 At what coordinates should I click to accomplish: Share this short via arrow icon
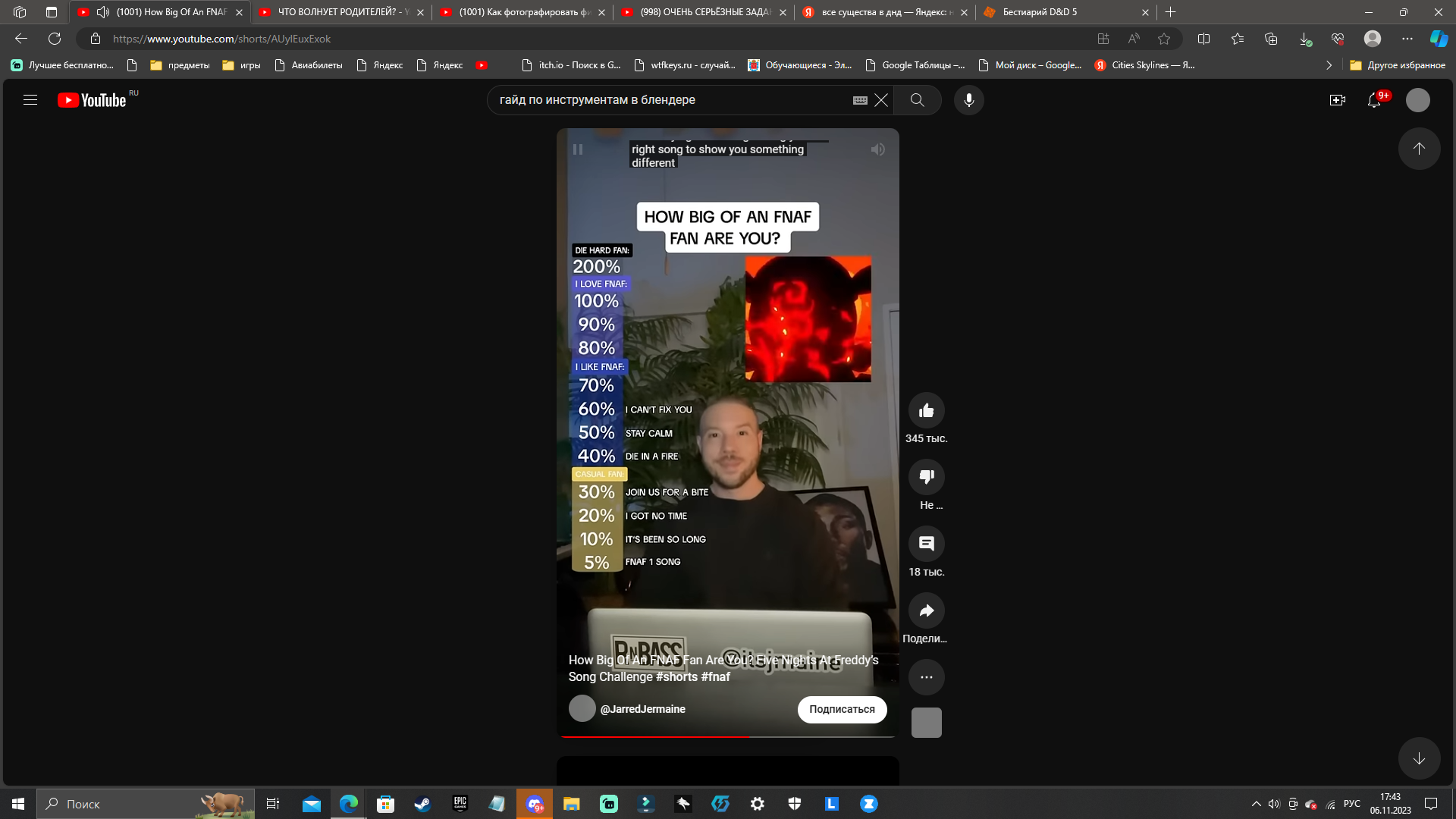(x=926, y=610)
